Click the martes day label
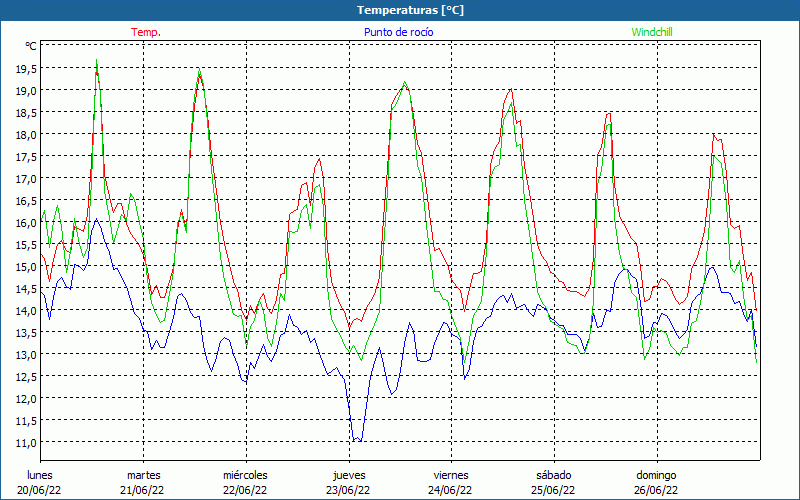 pyautogui.click(x=144, y=475)
